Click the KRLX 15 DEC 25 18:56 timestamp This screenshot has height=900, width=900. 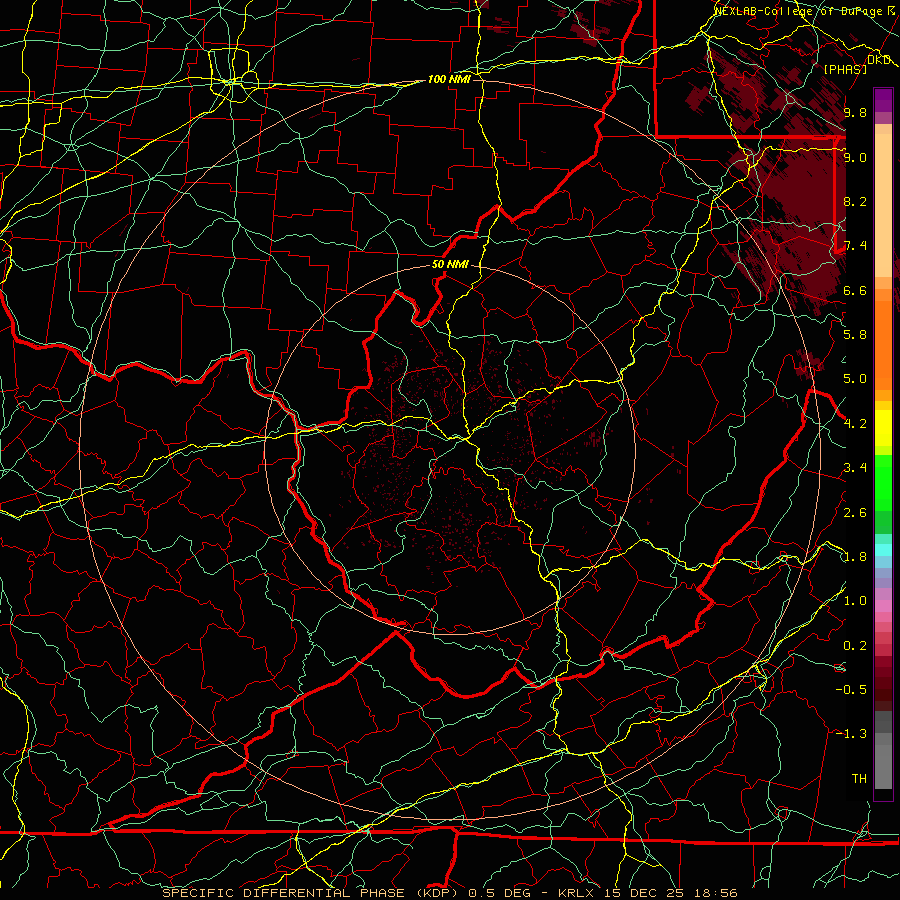pos(647,893)
